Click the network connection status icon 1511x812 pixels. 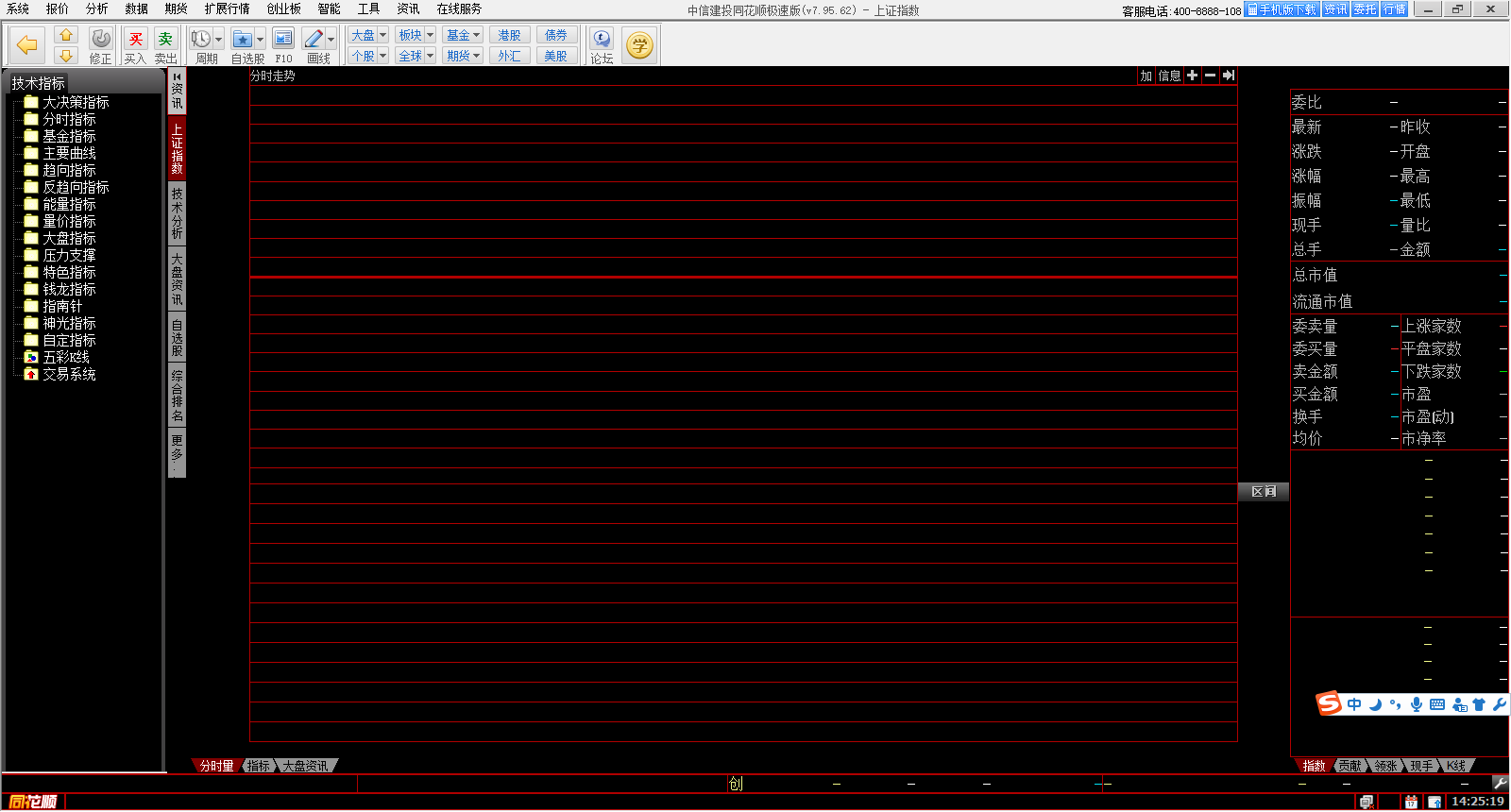click(1366, 802)
